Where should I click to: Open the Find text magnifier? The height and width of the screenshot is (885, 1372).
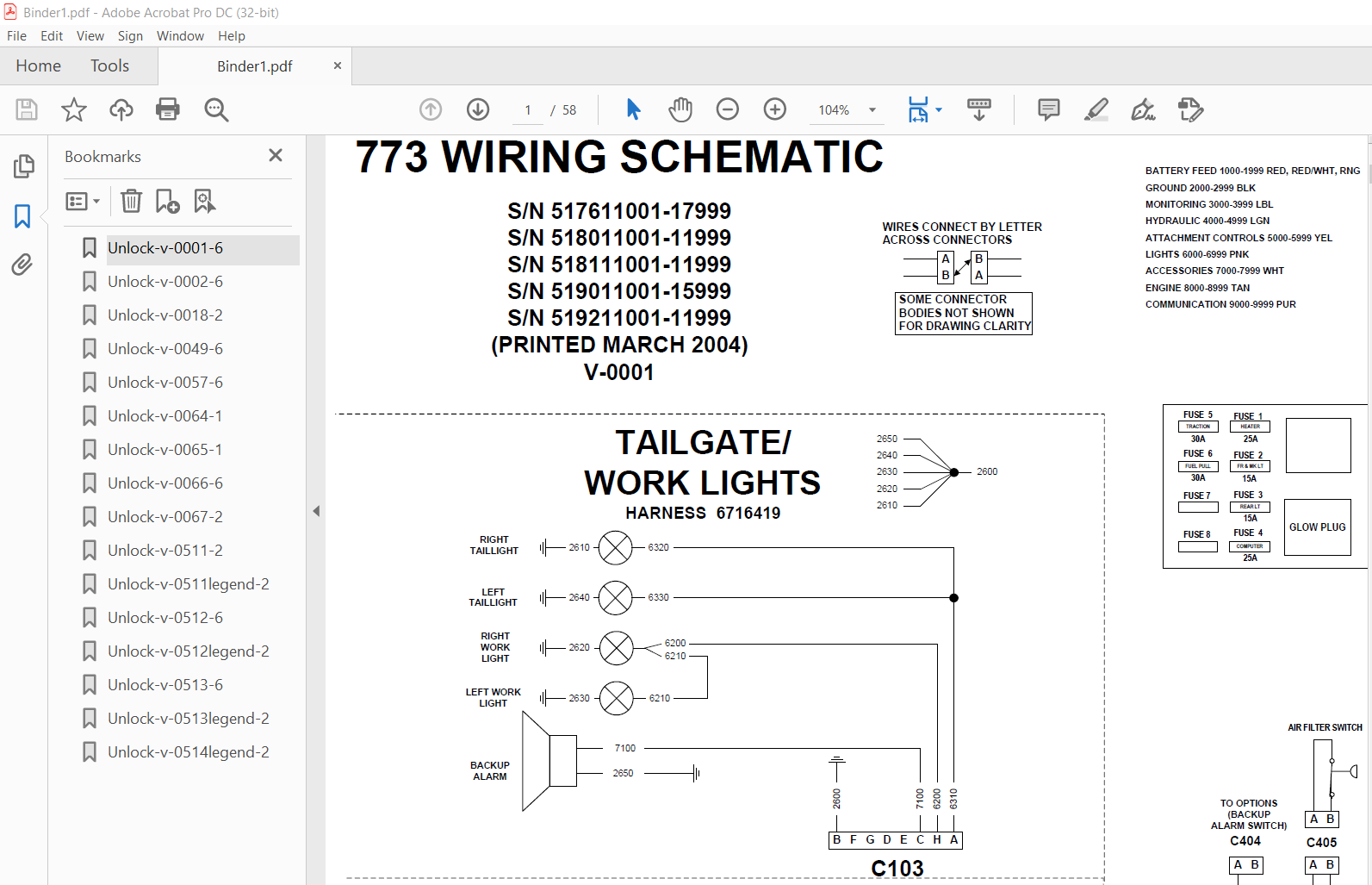click(x=216, y=109)
